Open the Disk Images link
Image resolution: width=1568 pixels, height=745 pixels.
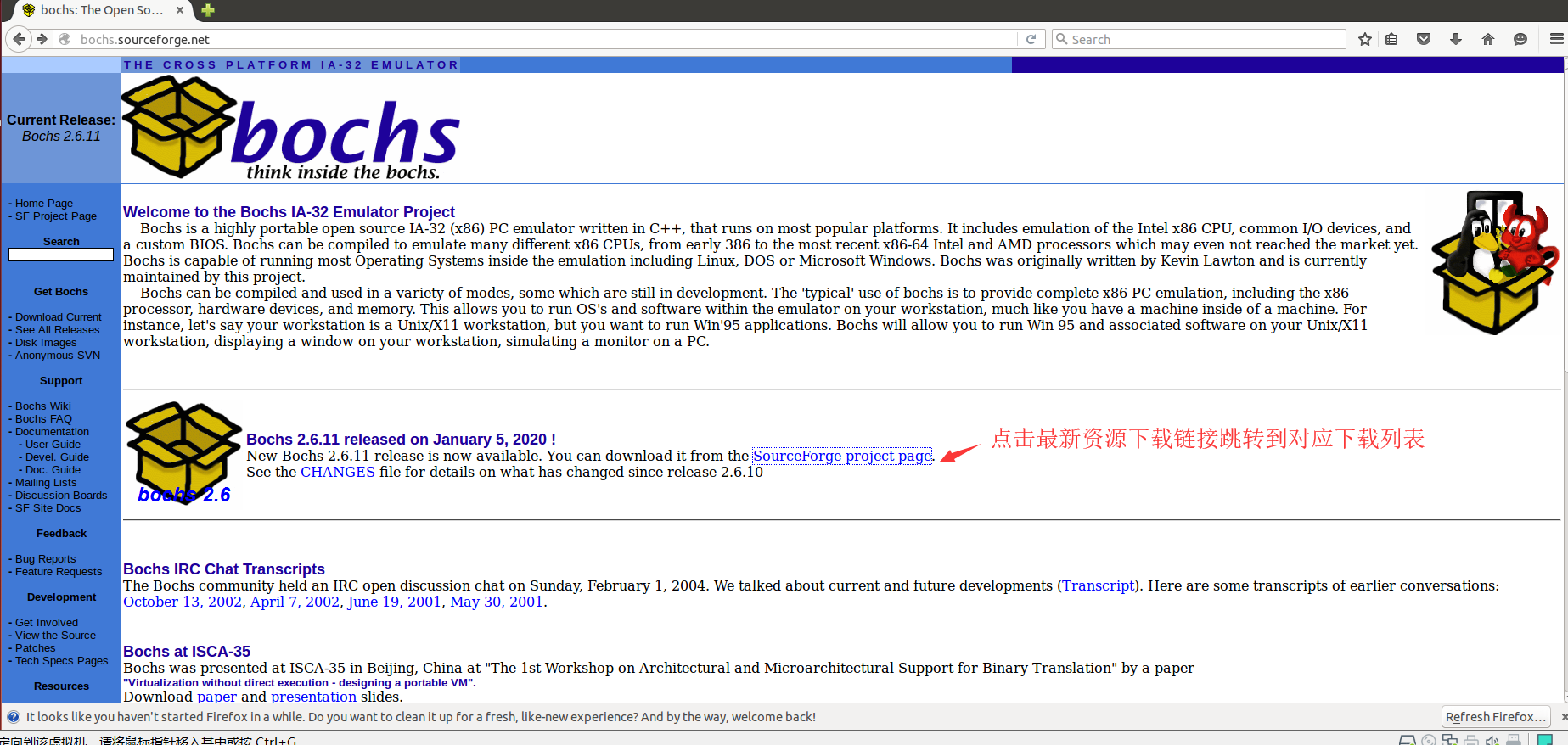(46, 343)
